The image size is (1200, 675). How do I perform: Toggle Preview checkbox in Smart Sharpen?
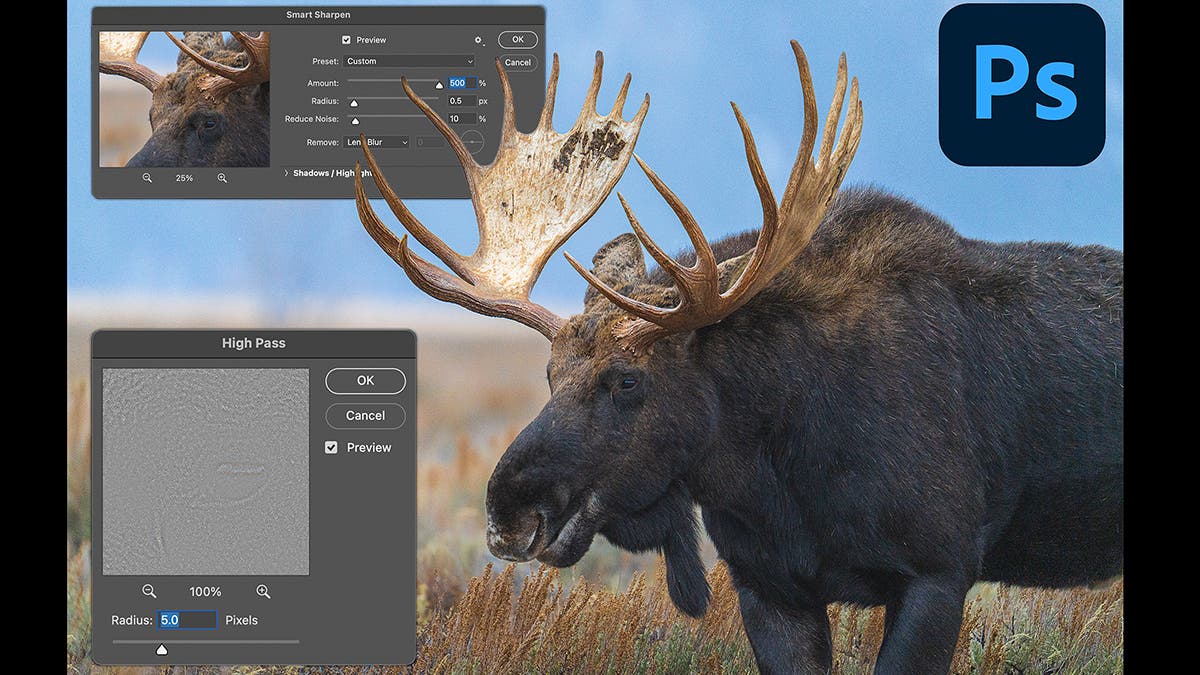[347, 40]
